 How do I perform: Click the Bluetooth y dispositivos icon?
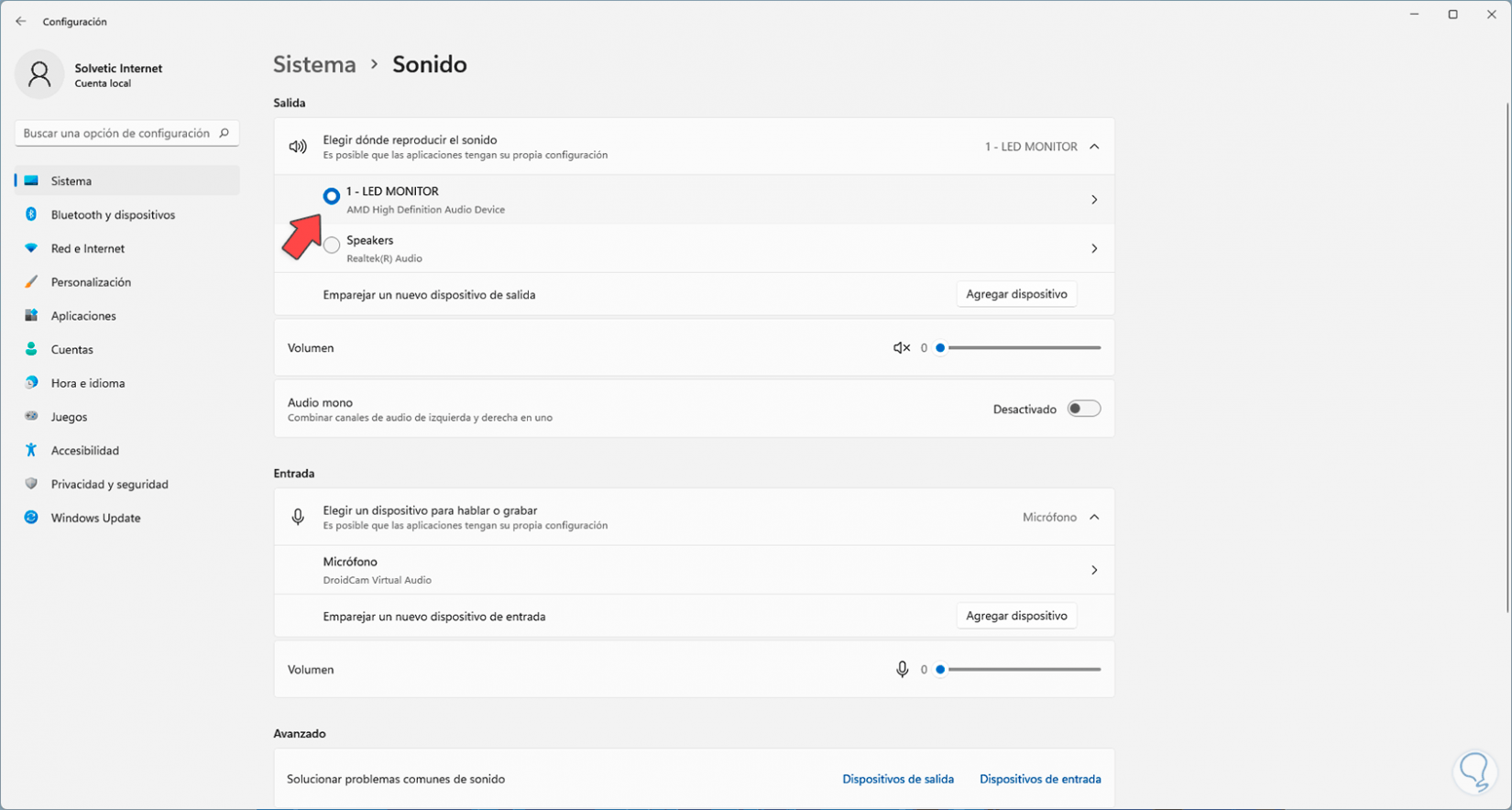(x=31, y=214)
